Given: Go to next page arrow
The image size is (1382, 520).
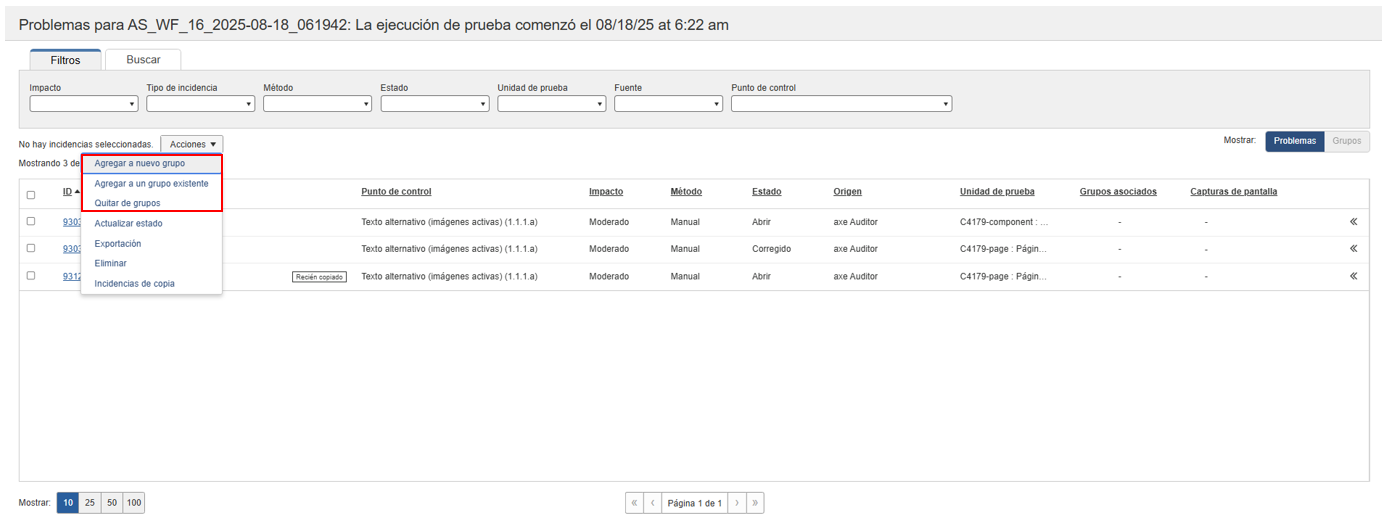Looking at the screenshot, I should click(736, 503).
